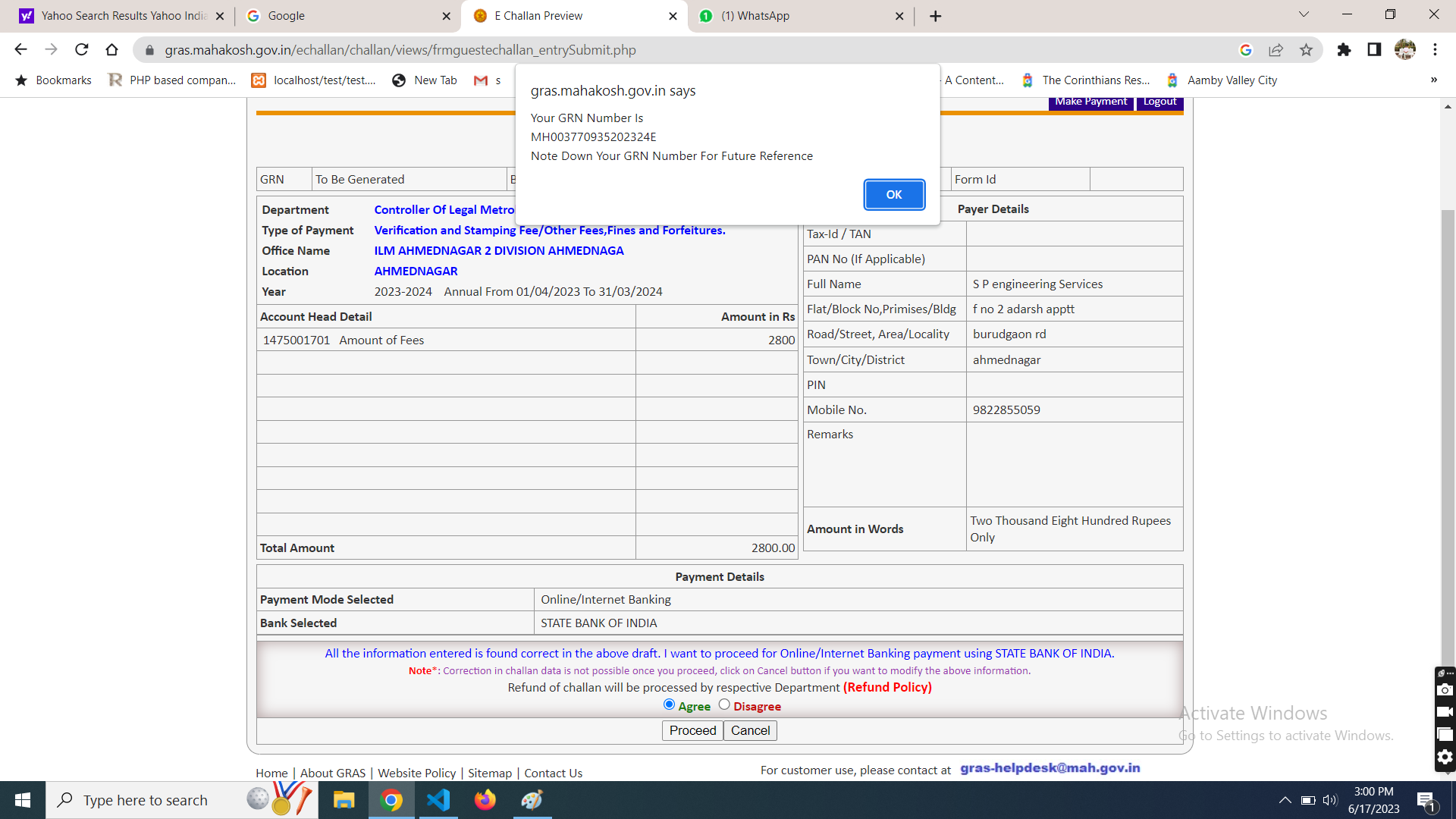Select the Disagree radio button

click(724, 704)
